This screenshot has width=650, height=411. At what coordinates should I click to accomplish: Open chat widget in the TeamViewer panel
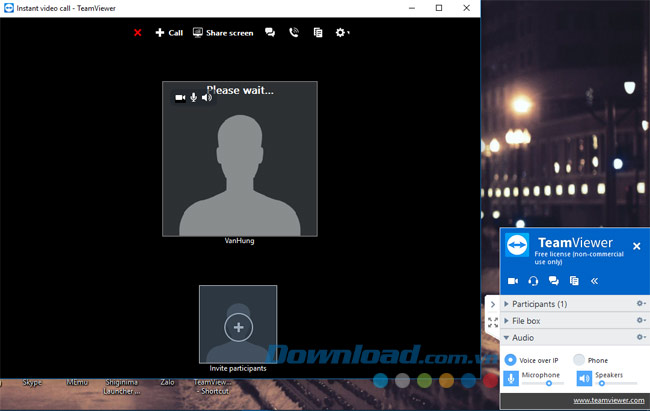[553, 281]
